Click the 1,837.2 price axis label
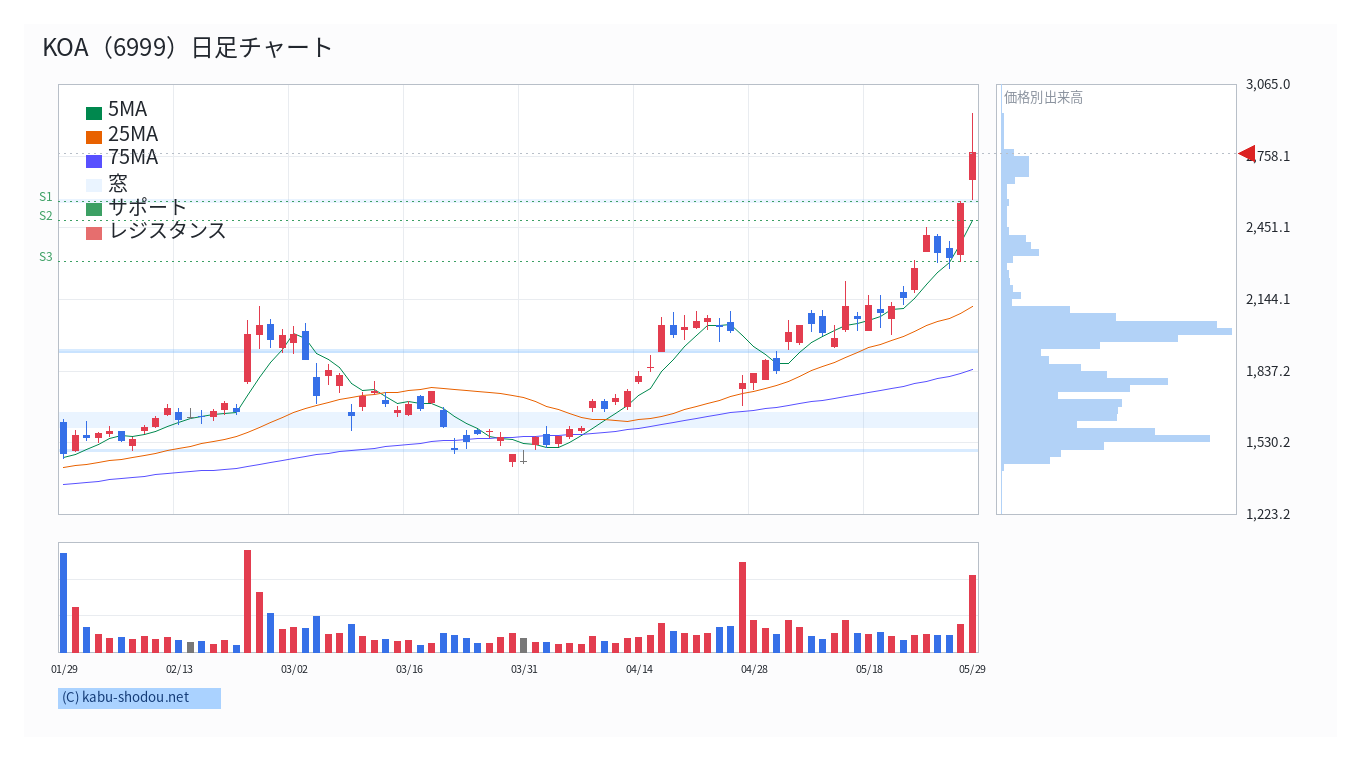Screen dimensions: 1360x760 (x=1268, y=371)
